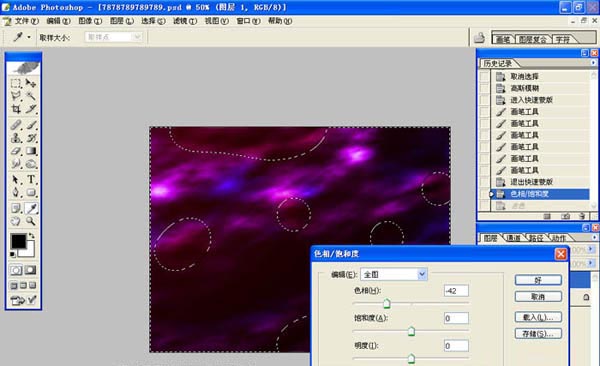The width and height of the screenshot is (600, 366).
Task: Click the 载入(L)... button
Action: pos(538,317)
